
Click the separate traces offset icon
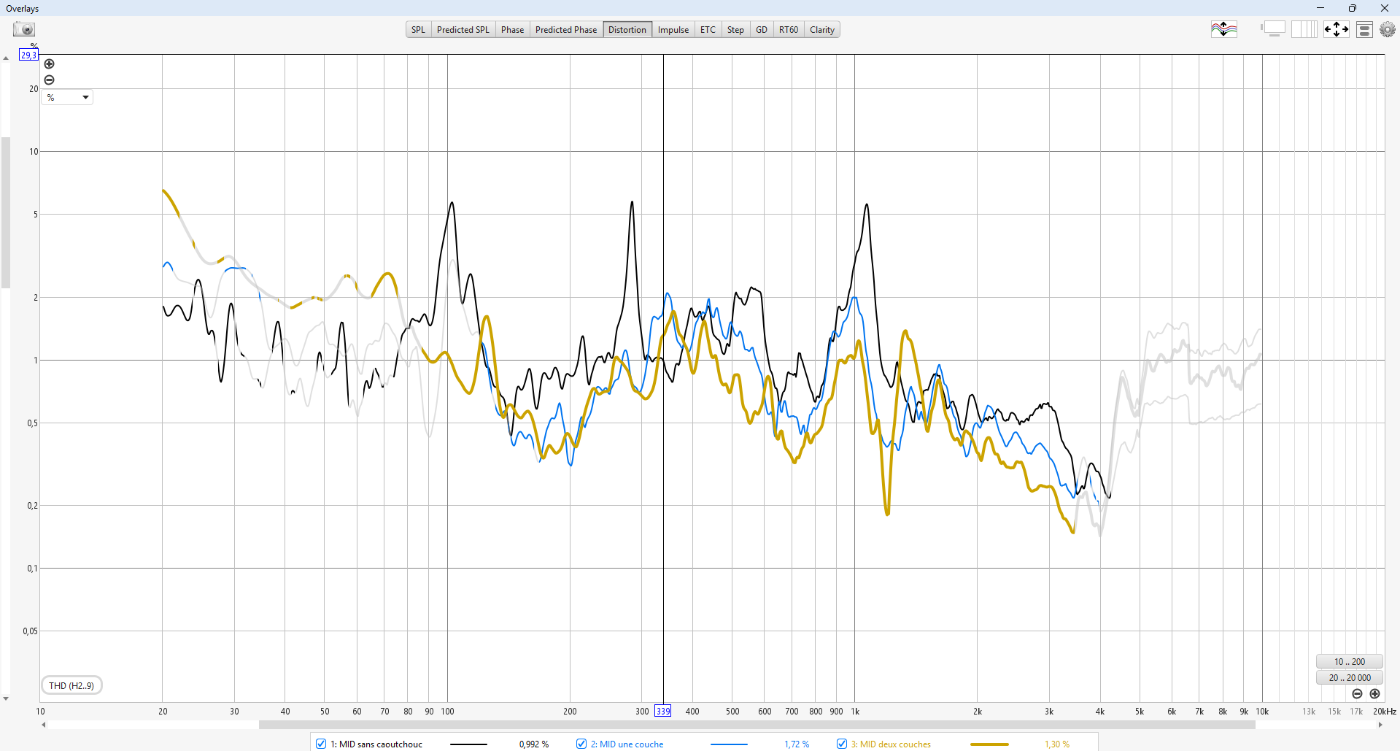click(x=1223, y=30)
